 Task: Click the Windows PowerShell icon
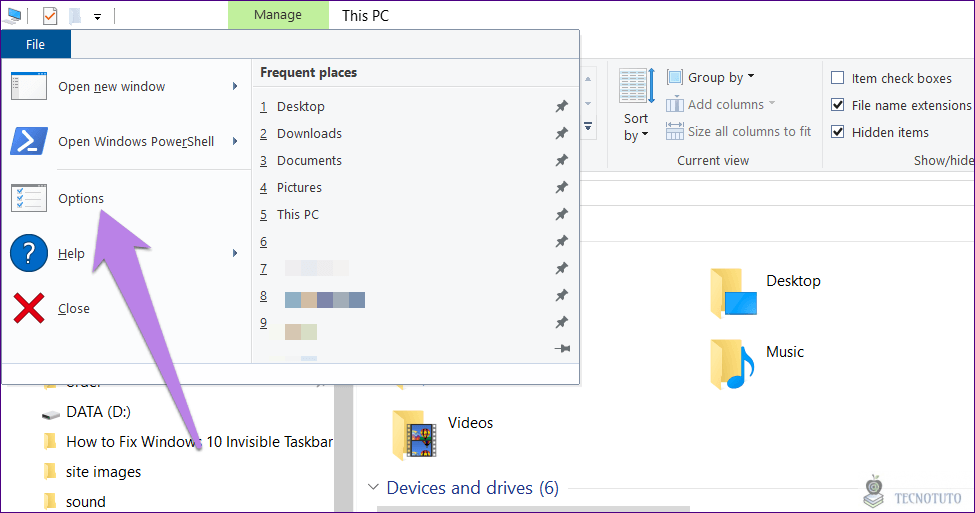click(29, 141)
